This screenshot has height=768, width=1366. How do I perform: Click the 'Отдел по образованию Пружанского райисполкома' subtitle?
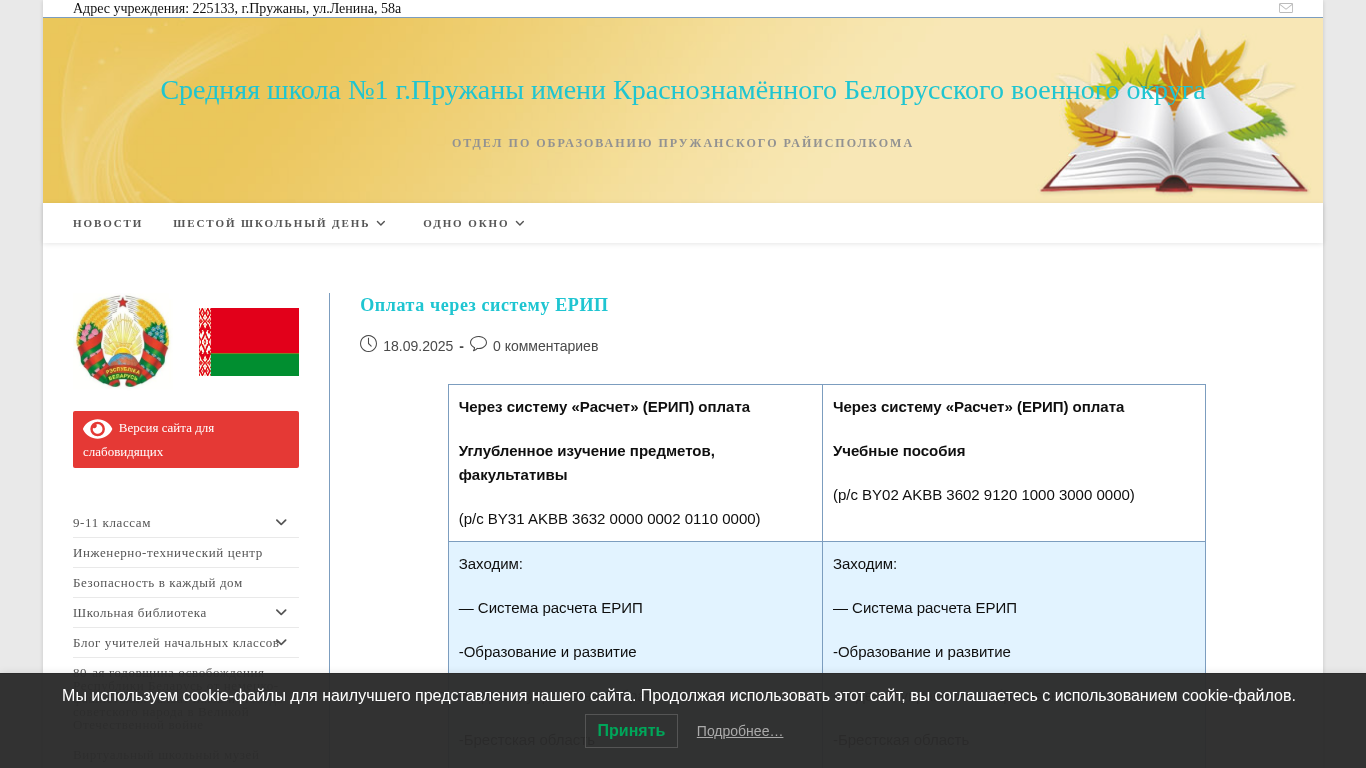tap(683, 143)
